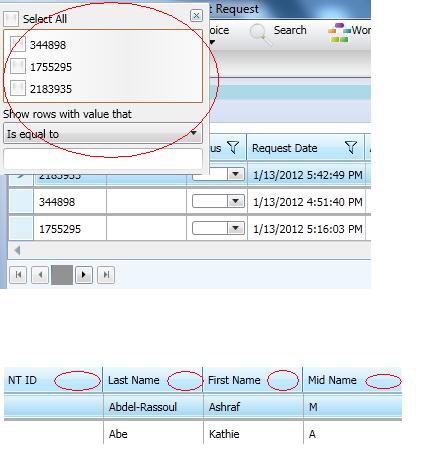Sort by Request Date column header
Image resolution: width=422 pixels, height=455 pixels.
[285, 148]
